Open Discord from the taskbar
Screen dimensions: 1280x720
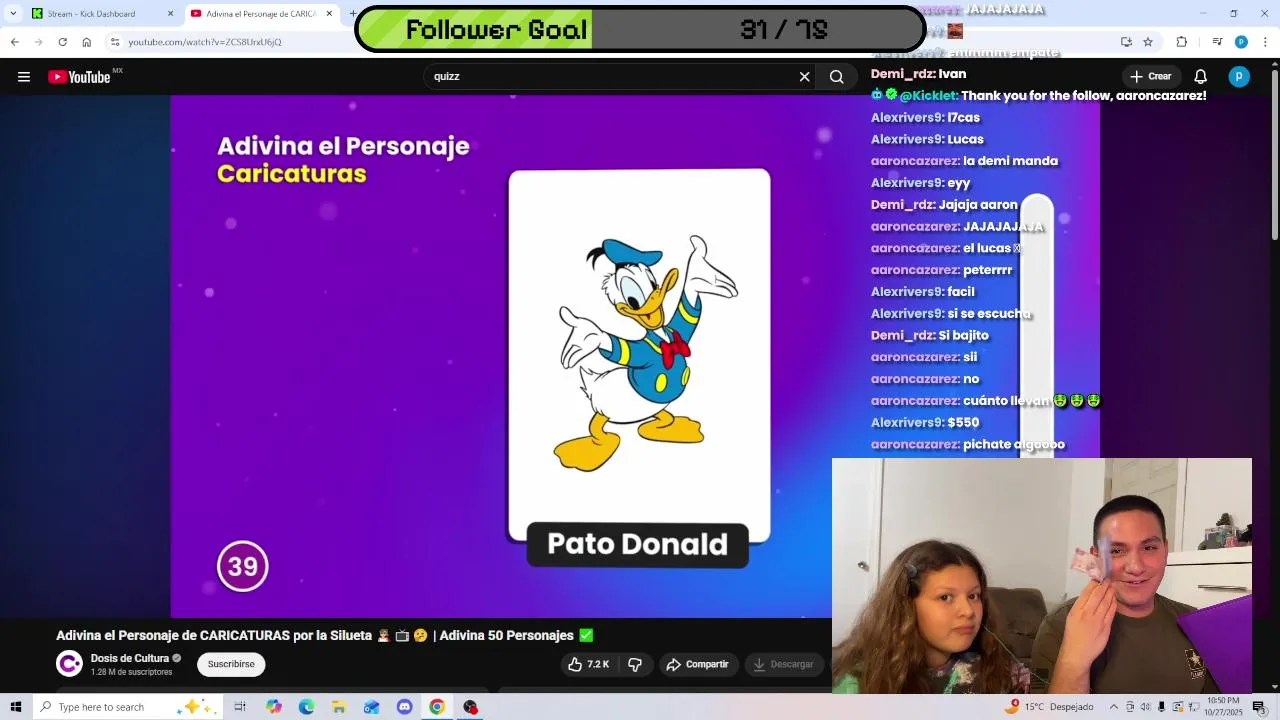[404, 707]
